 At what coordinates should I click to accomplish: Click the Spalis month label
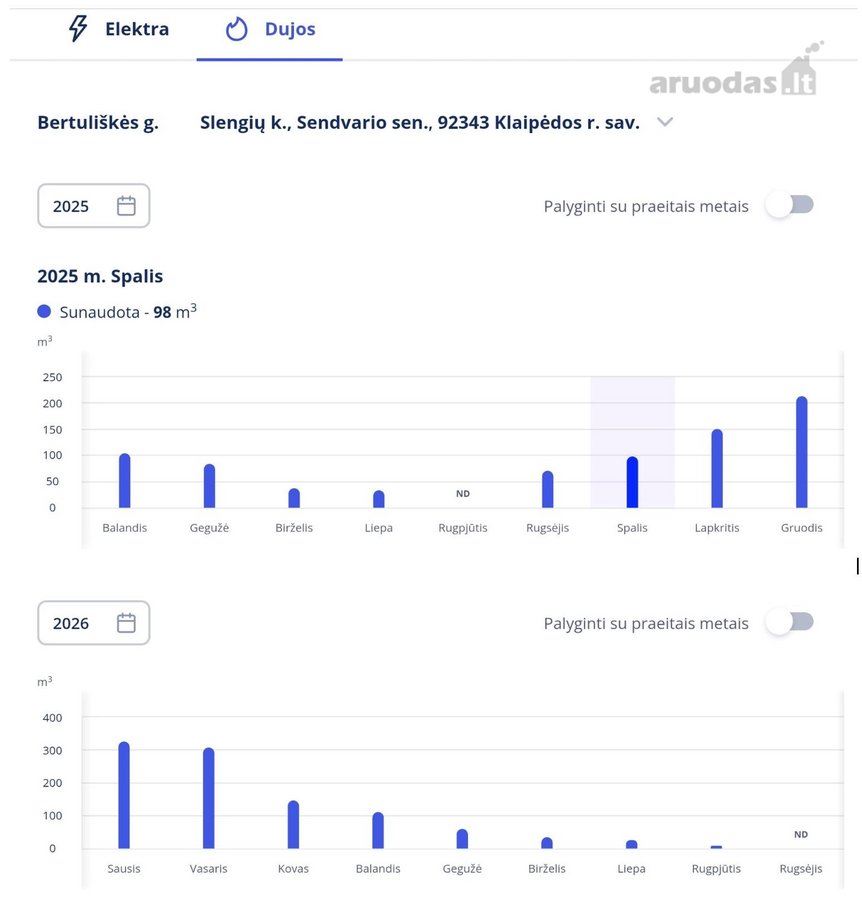click(632, 527)
